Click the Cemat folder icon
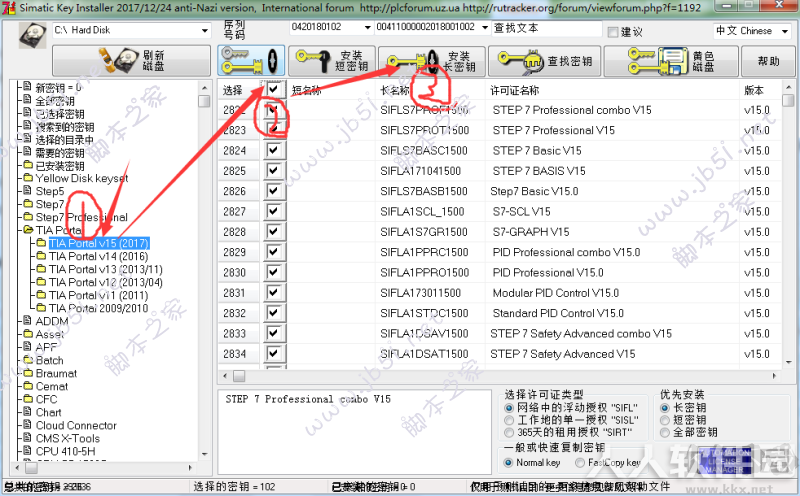Image resolution: width=800 pixels, height=496 pixels. [28, 386]
